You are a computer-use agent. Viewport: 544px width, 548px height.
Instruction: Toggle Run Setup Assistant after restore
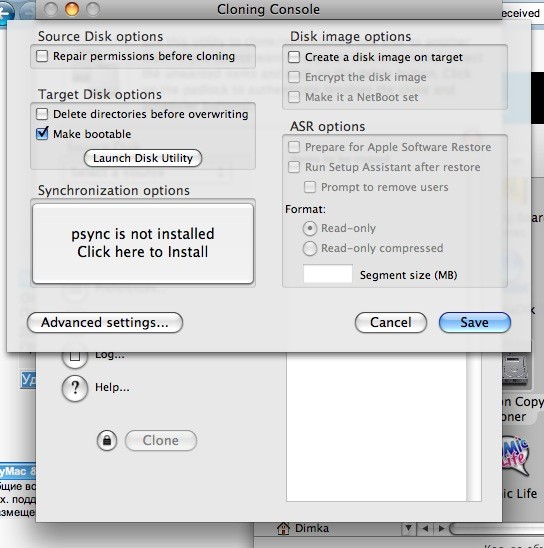[294, 167]
